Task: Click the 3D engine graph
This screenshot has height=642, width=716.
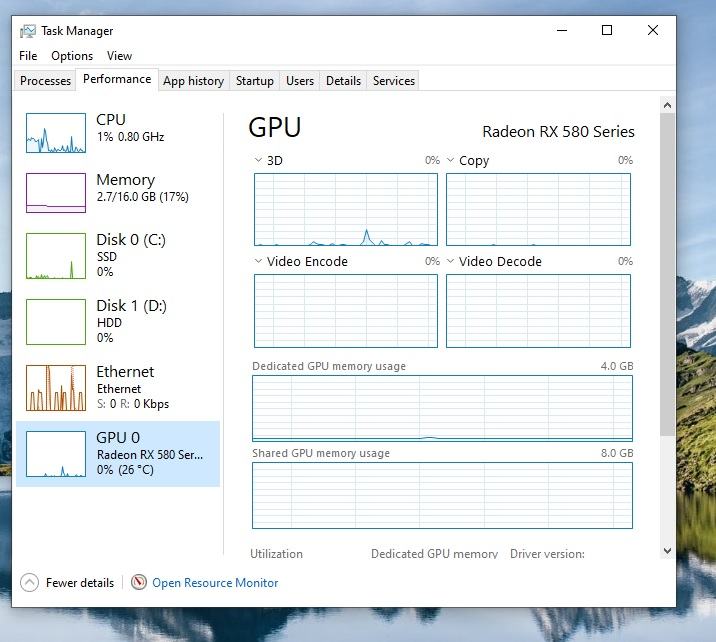Action: [x=346, y=210]
